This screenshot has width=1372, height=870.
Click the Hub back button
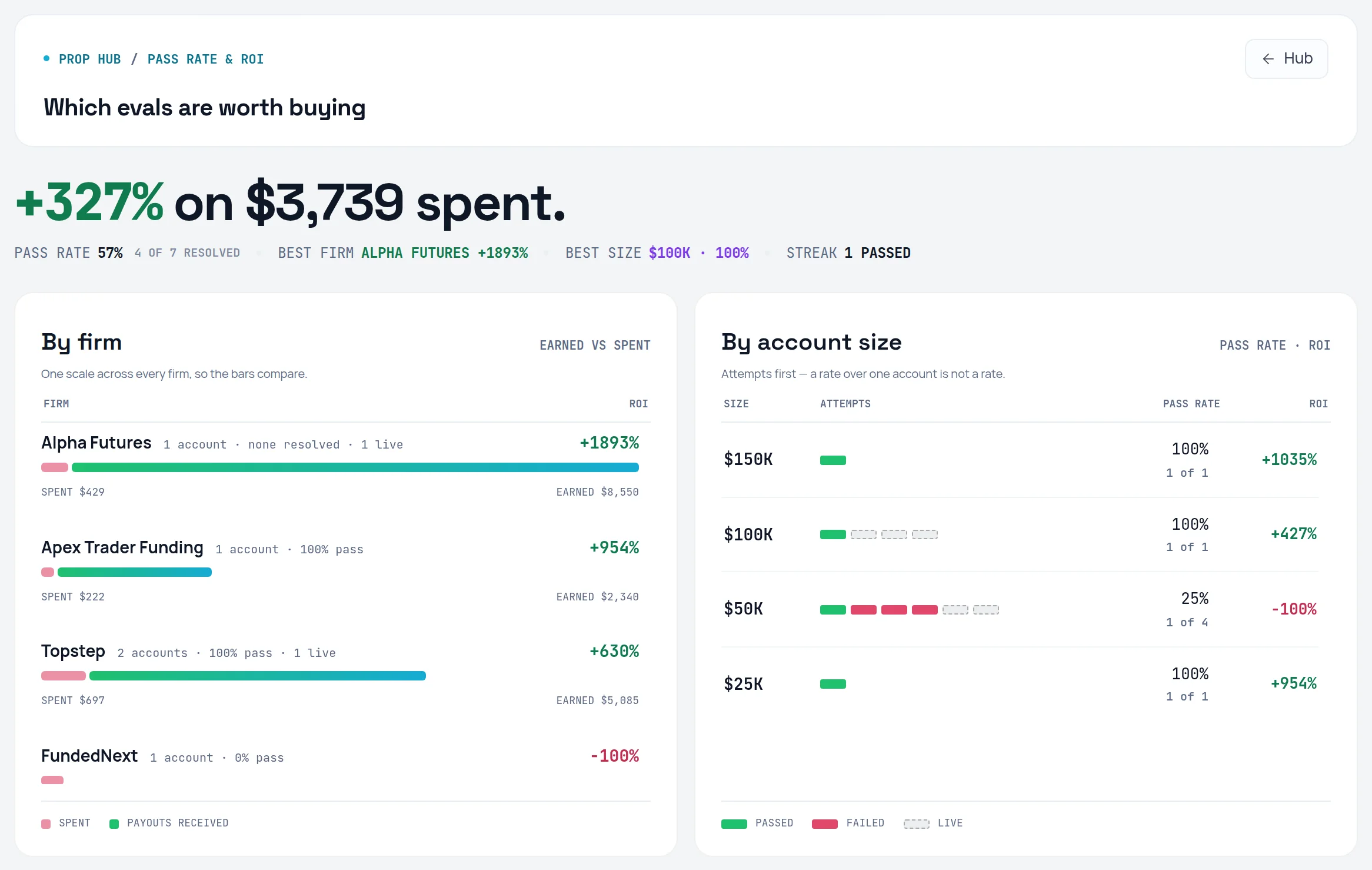[1286, 59]
